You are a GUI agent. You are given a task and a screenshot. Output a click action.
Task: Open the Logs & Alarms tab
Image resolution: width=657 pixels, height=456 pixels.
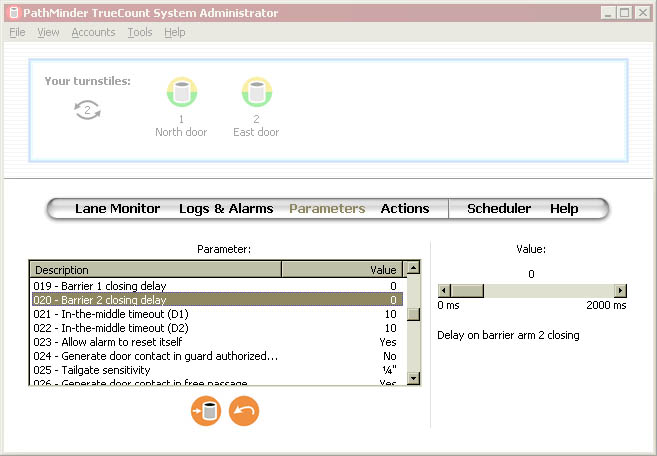tap(226, 209)
